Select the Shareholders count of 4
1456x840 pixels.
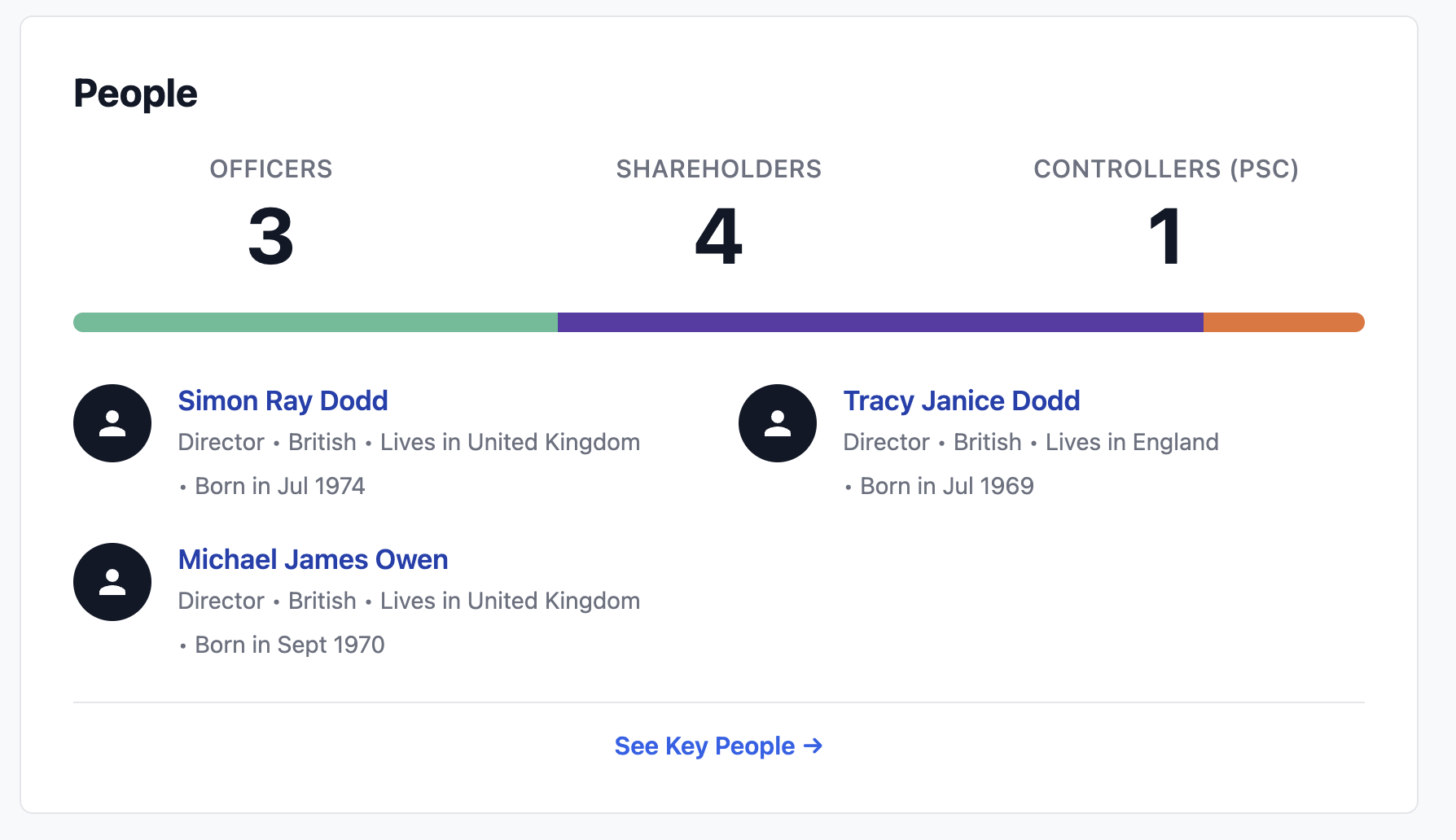(718, 237)
